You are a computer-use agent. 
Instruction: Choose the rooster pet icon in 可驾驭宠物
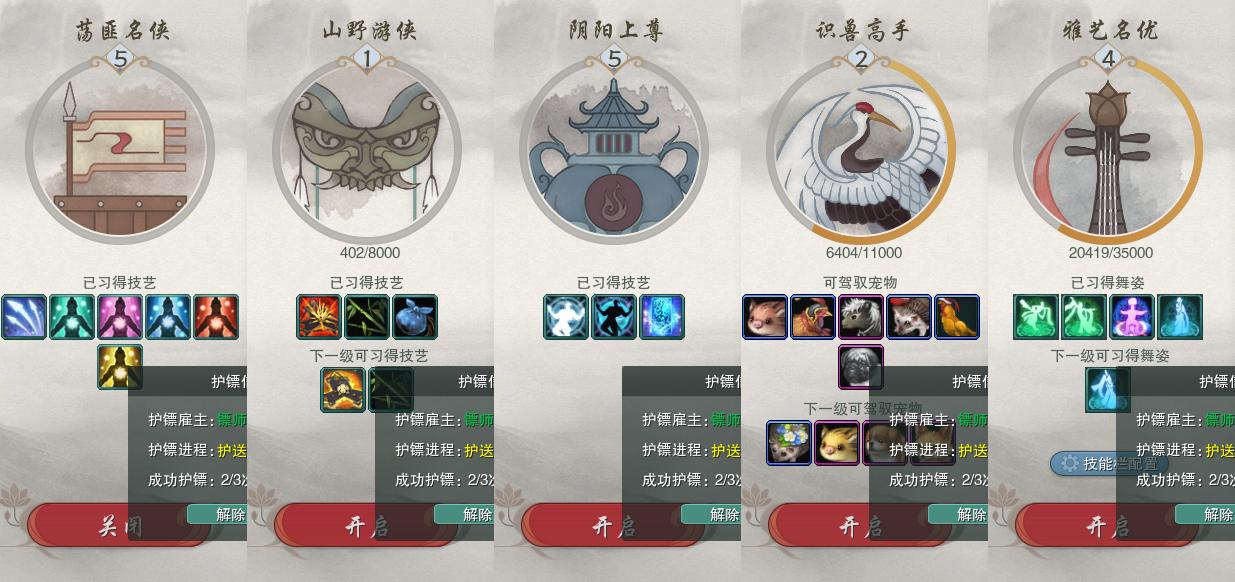pos(813,317)
